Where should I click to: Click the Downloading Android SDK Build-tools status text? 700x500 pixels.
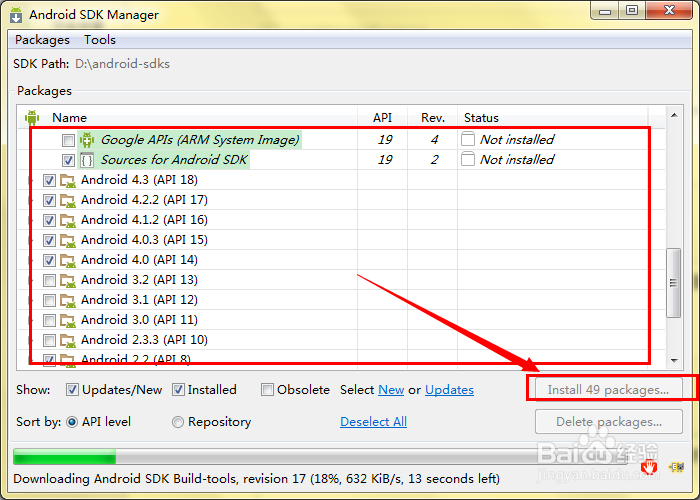(x=256, y=479)
